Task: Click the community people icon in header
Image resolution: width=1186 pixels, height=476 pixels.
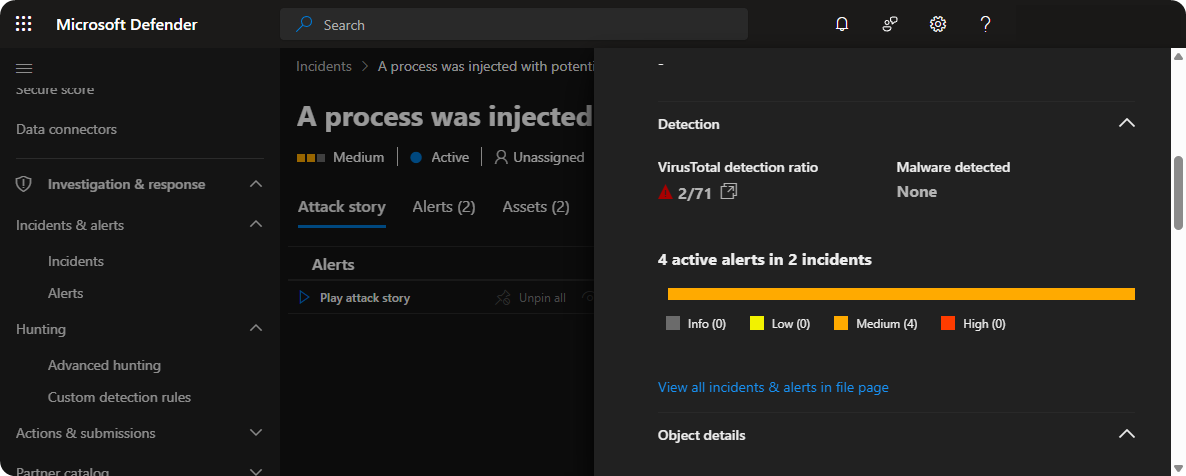Action: point(890,24)
